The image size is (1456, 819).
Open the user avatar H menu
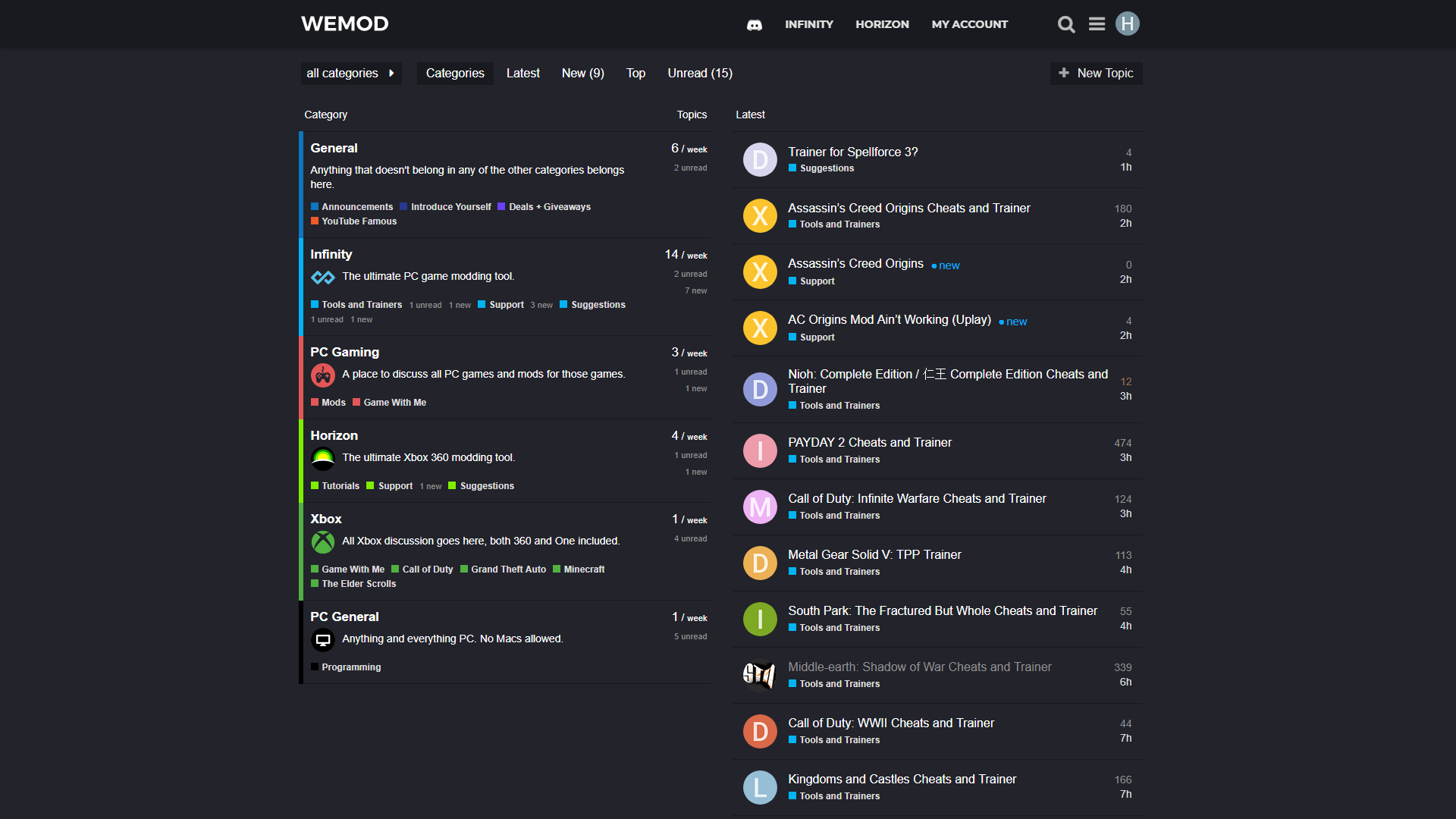pyautogui.click(x=1128, y=24)
